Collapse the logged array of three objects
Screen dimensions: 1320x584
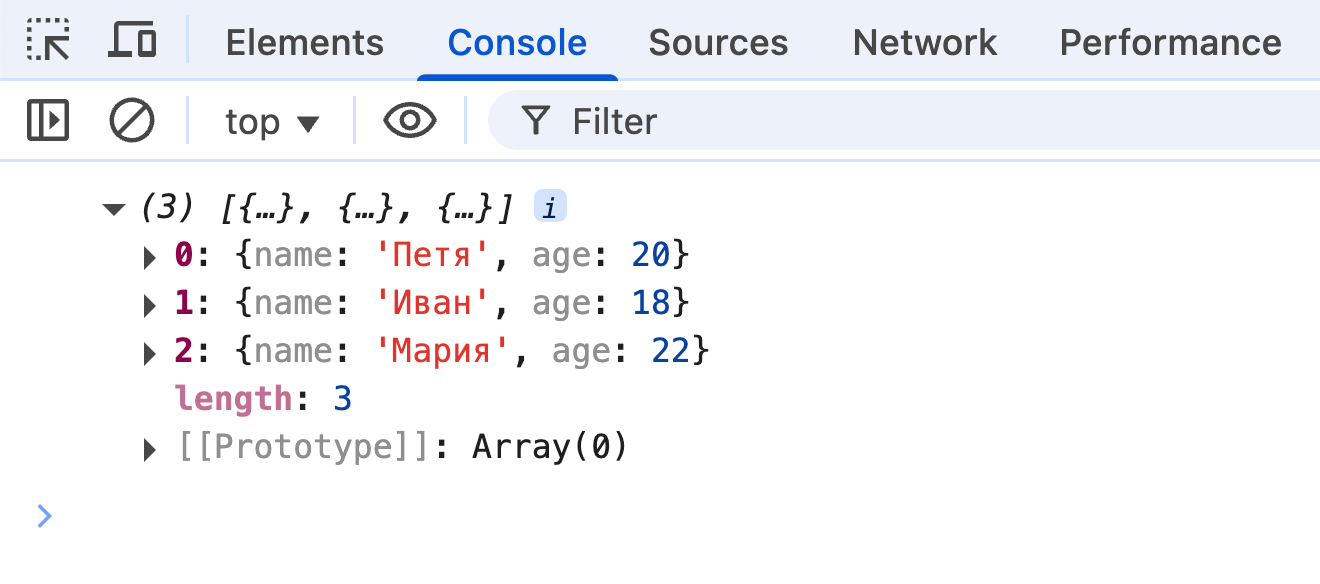[x=114, y=209]
